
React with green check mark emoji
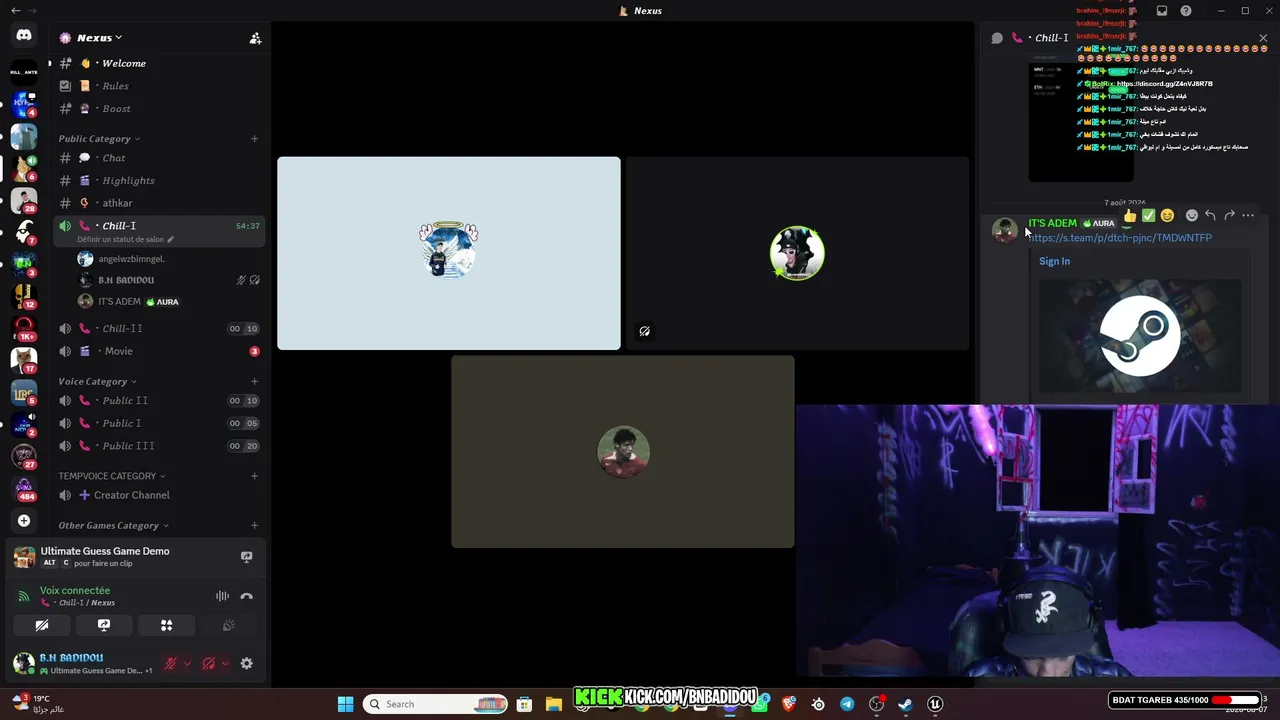1148,215
